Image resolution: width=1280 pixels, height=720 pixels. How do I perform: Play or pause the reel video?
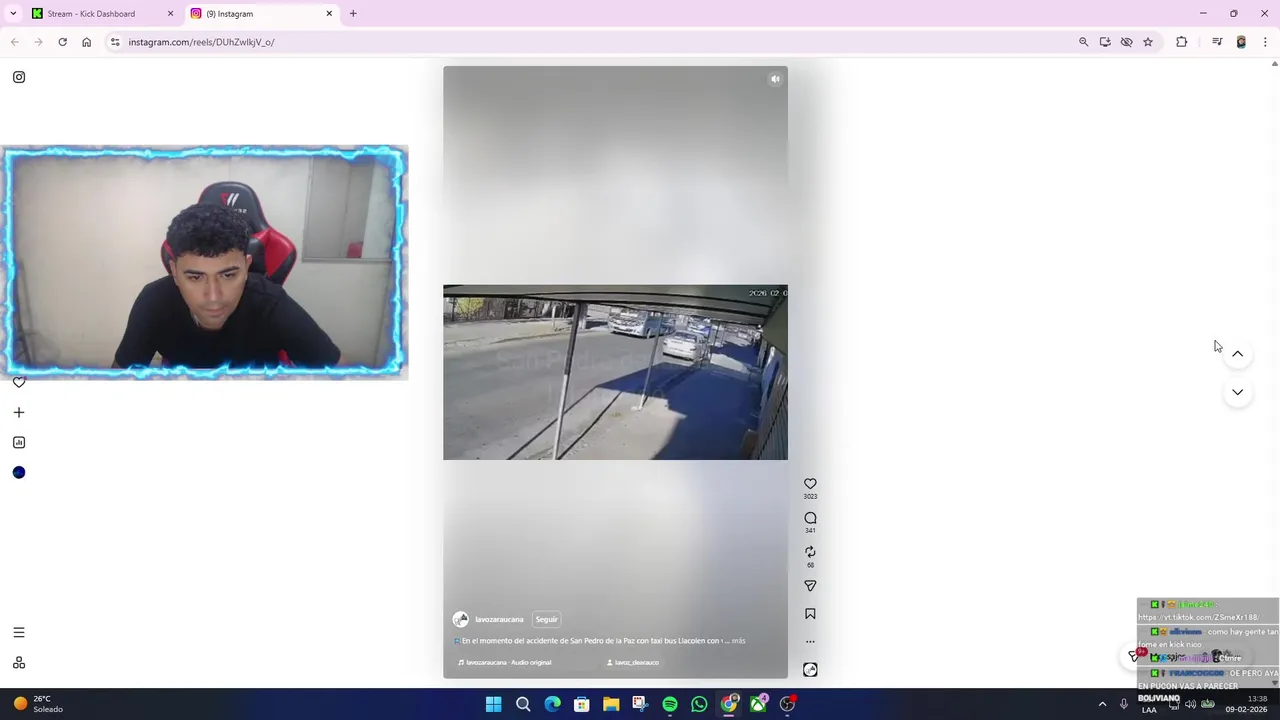click(x=615, y=372)
